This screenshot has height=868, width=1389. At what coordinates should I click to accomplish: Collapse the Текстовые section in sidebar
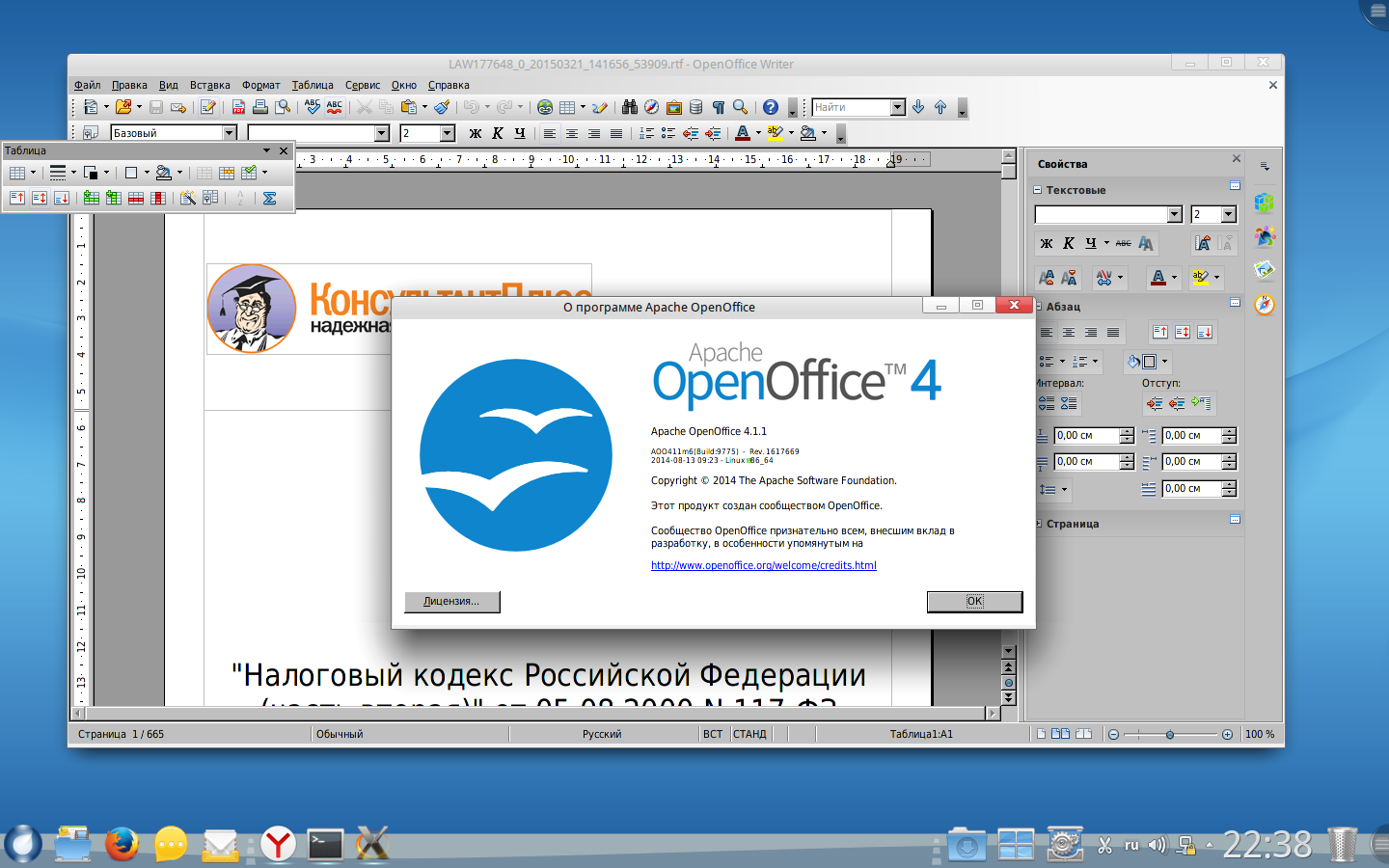1038,190
